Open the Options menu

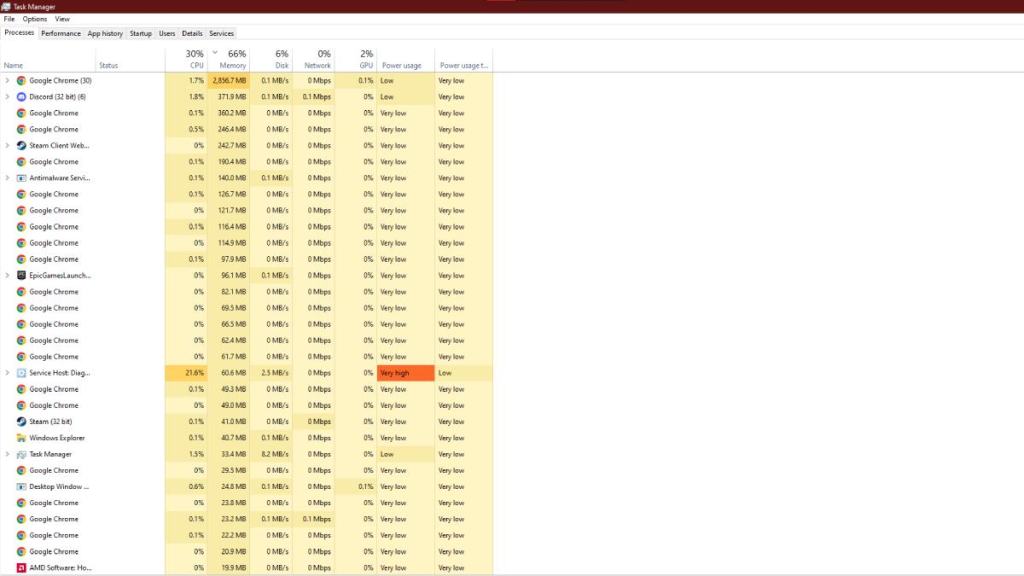[x=34, y=18]
